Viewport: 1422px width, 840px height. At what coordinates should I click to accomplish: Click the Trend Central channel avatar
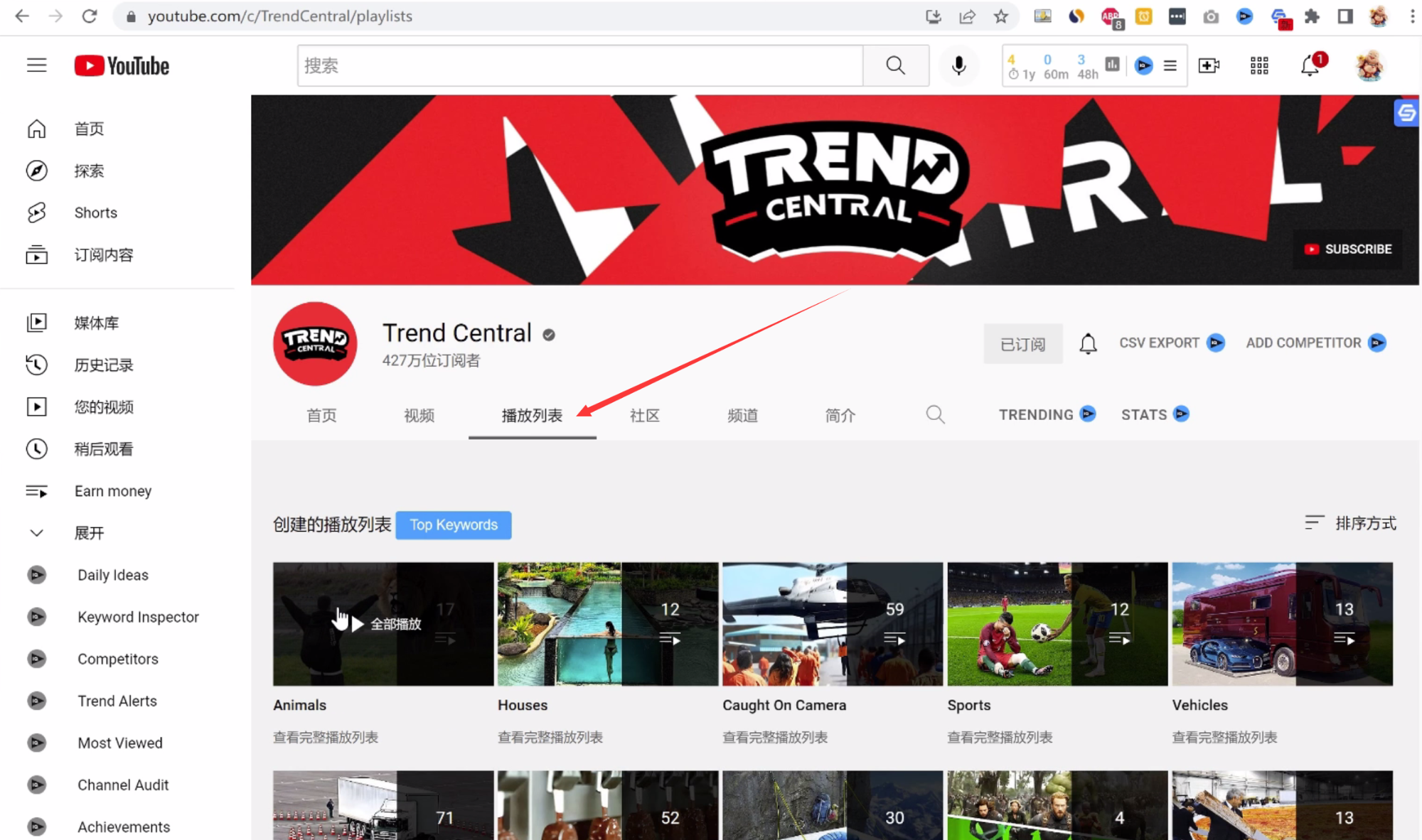point(315,343)
